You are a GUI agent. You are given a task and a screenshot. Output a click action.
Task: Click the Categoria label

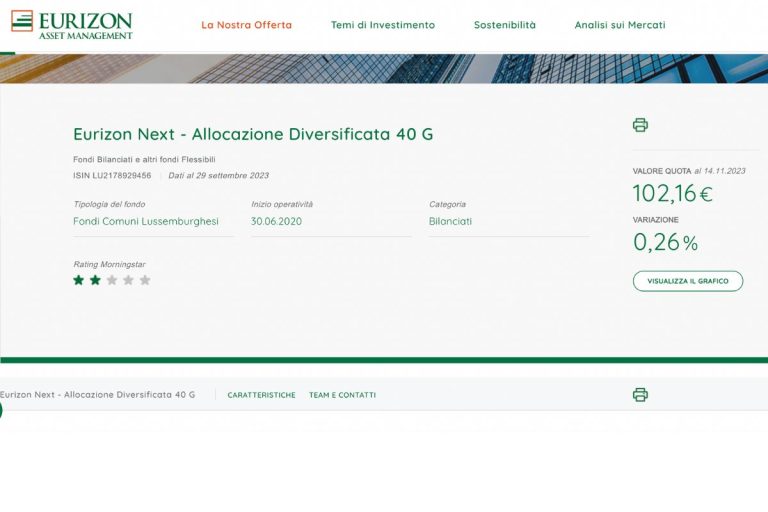tap(447, 204)
